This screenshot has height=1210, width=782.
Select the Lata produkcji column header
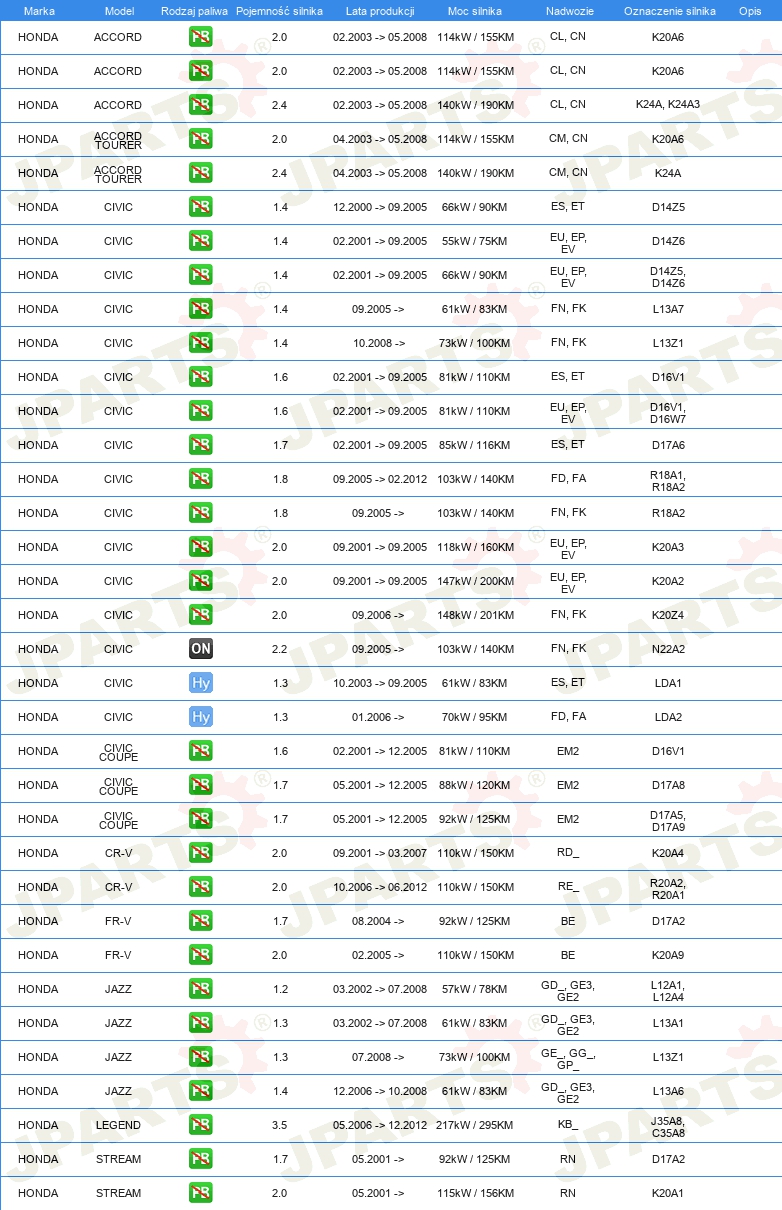coord(380,11)
